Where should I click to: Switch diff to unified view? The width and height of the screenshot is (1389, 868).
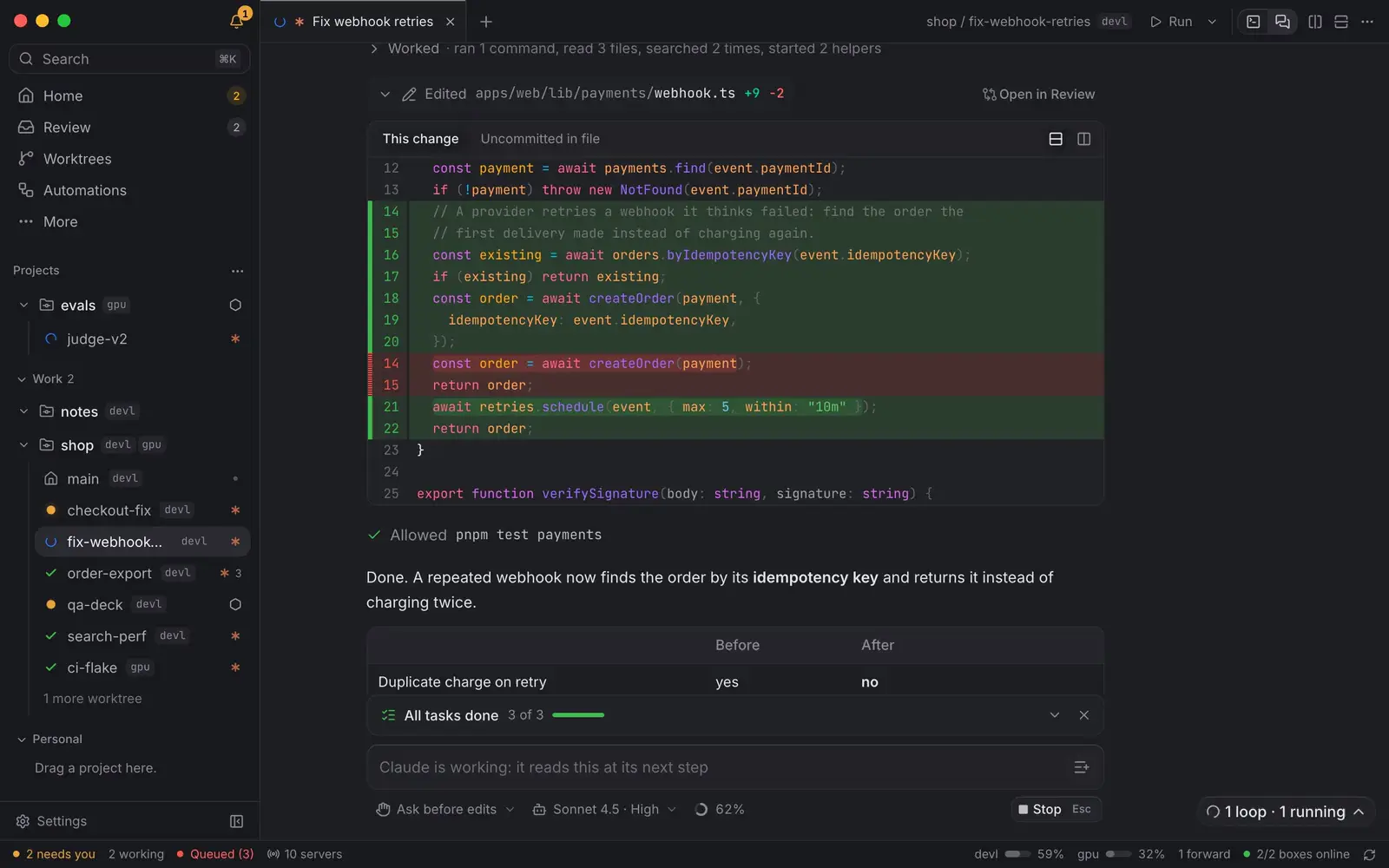coord(1056,139)
